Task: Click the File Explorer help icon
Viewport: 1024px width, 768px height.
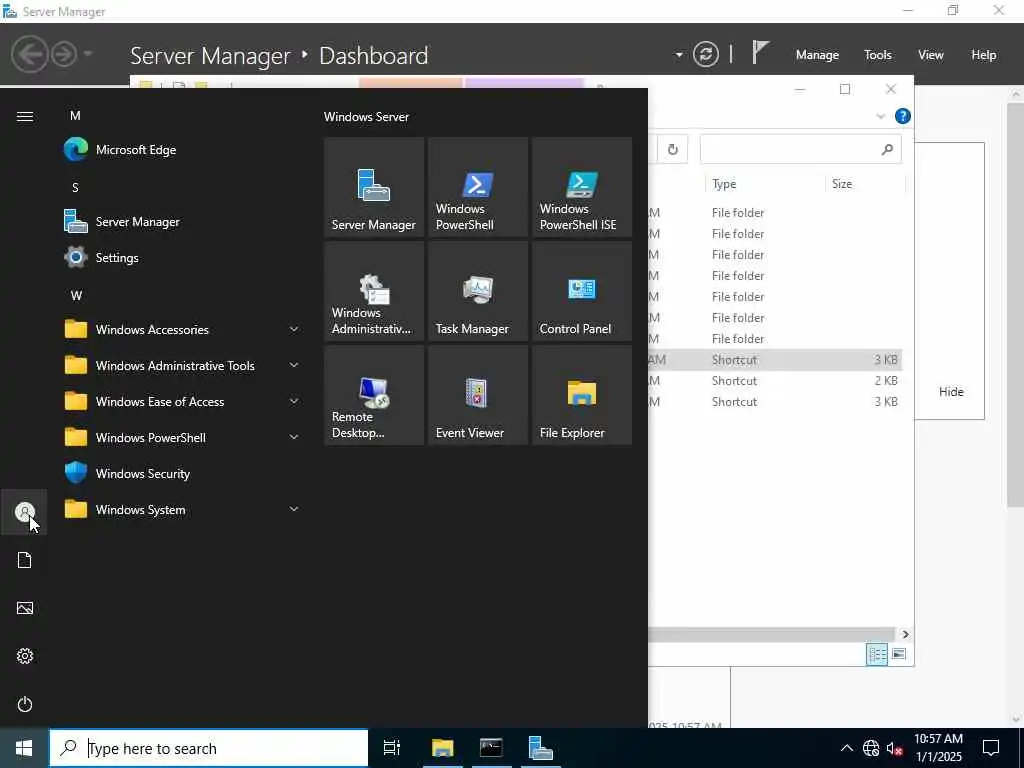Action: click(x=903, y=116)
